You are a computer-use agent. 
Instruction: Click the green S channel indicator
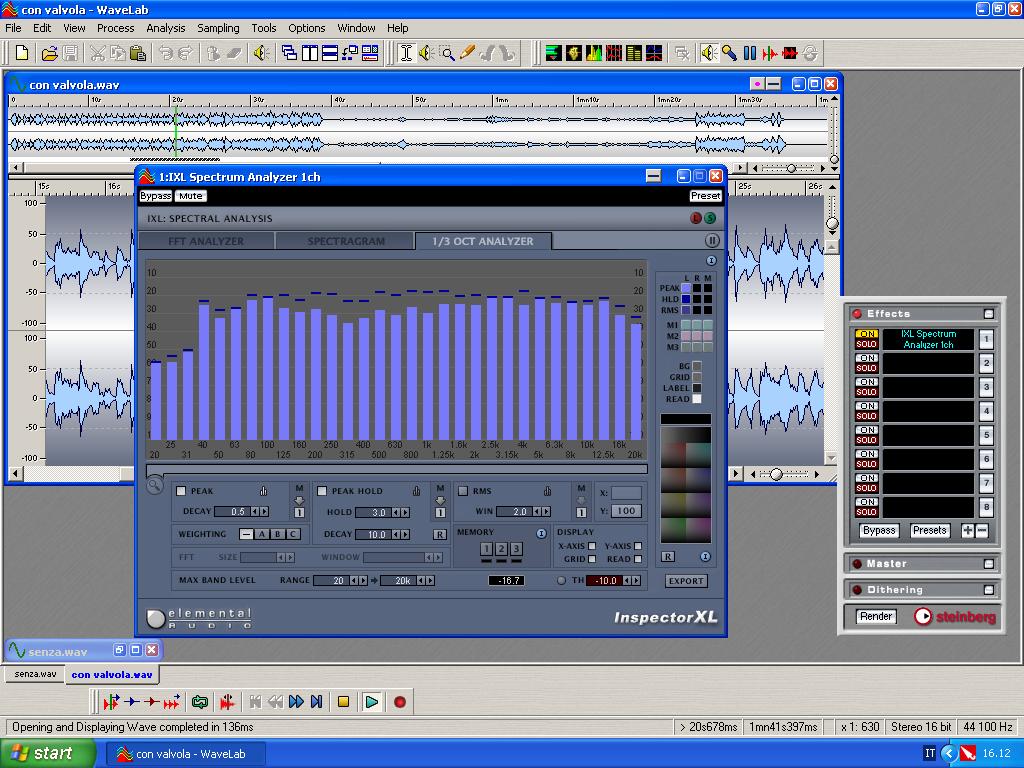coord(710,218)
